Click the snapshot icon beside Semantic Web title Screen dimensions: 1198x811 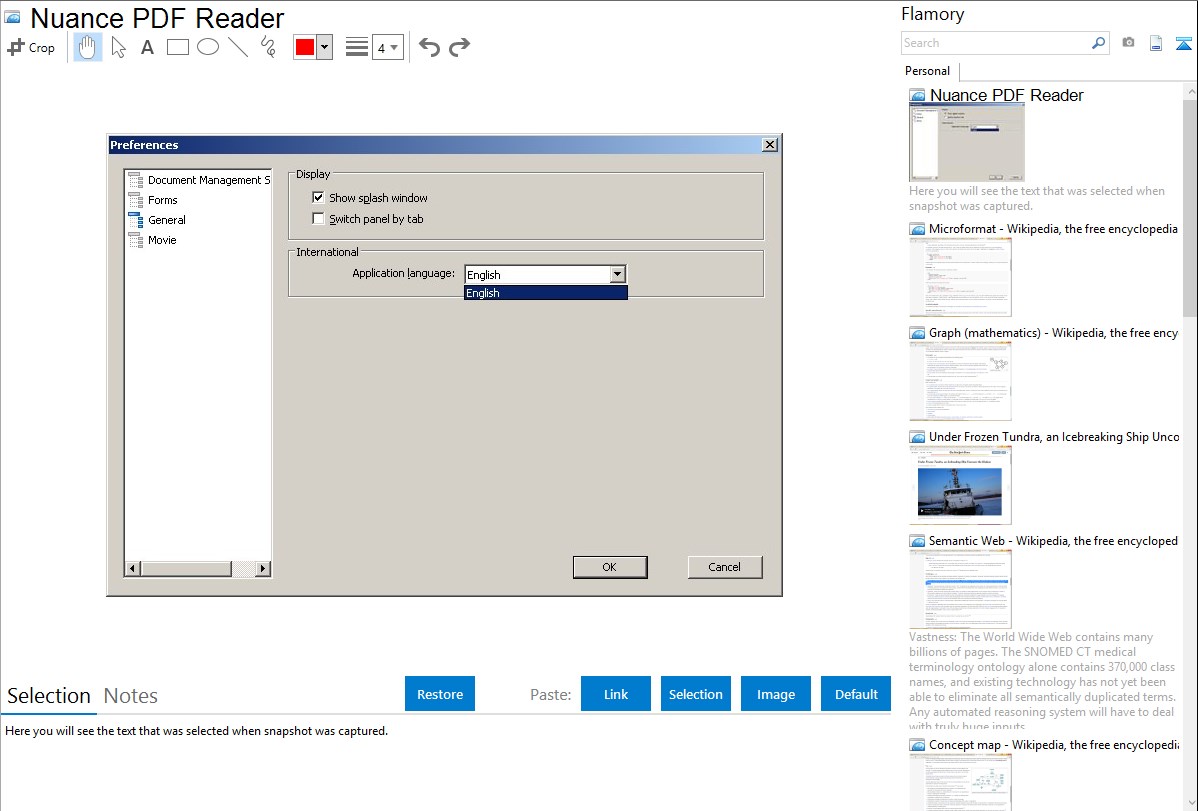917,541
